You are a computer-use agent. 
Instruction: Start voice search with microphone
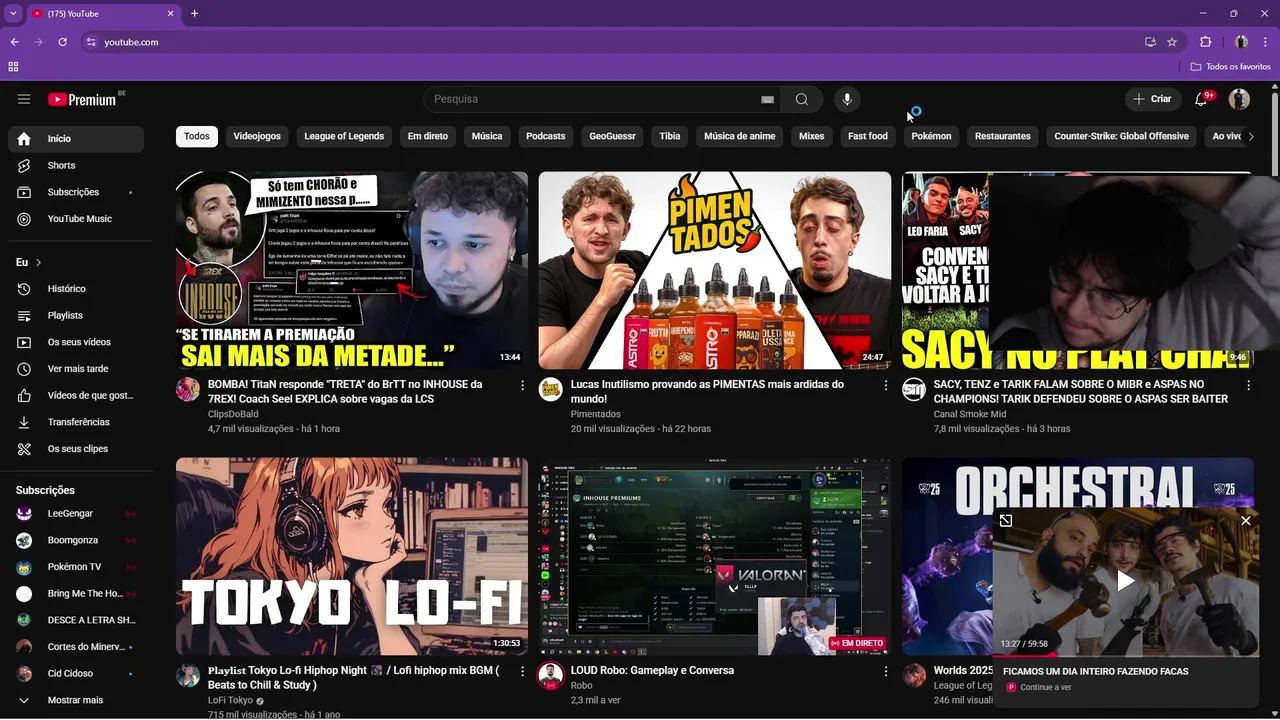point(847,99)
